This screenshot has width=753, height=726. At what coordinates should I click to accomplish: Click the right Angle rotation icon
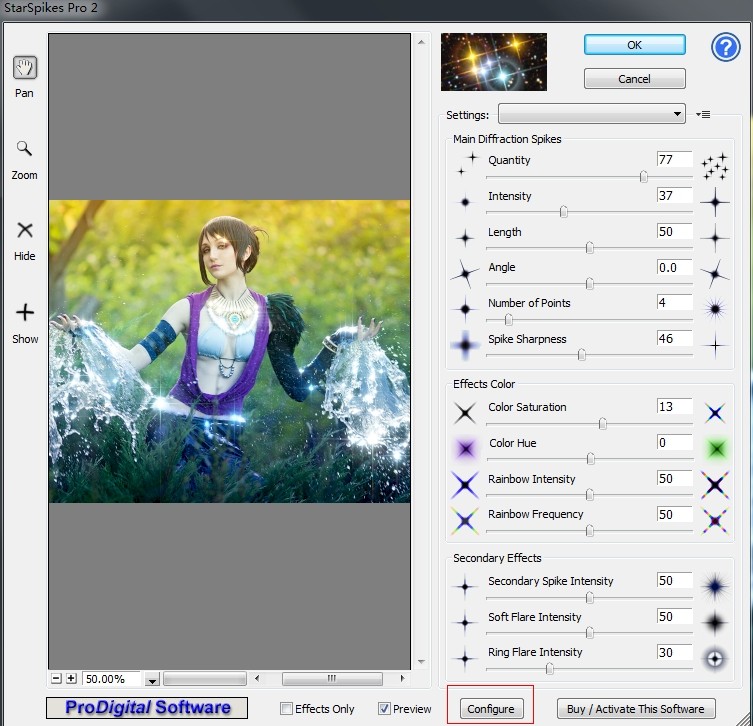[x=715, y=274]
